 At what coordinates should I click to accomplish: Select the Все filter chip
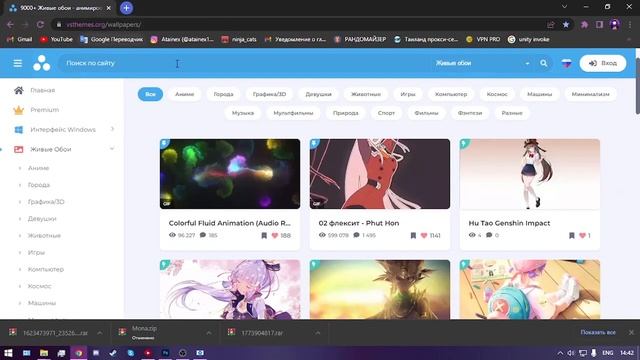click(150, 94)
